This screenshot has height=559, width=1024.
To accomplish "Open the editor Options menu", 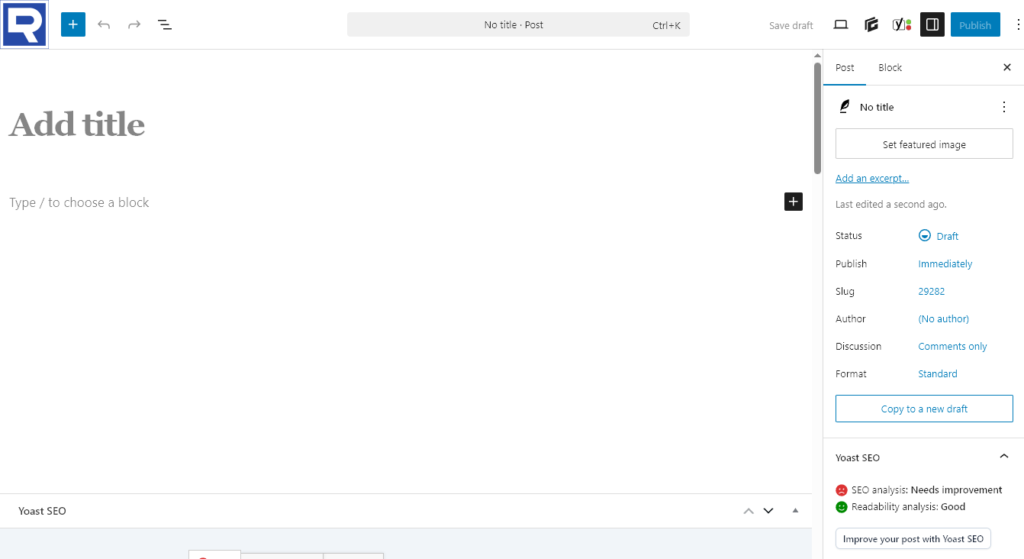I will (1017, 25).
